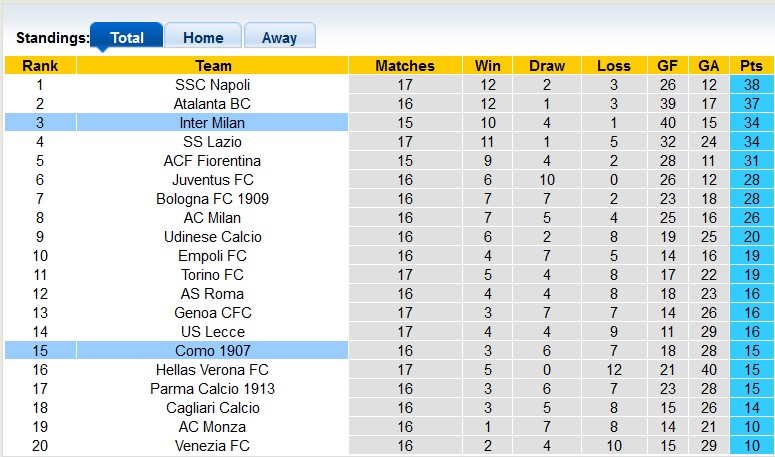Select the highlighted Inter Milan row

(x=213, y=123)
